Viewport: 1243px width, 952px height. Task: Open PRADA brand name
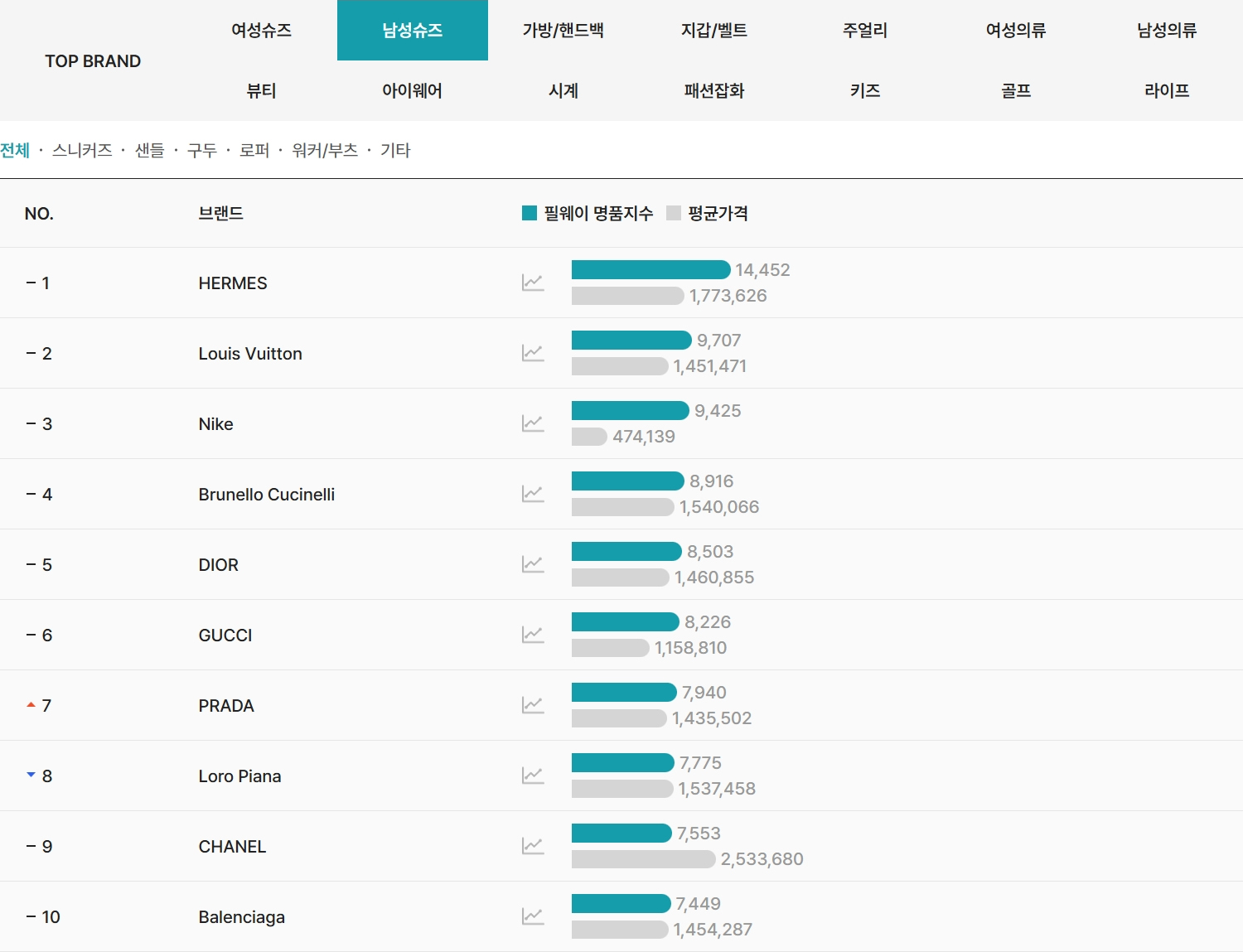pos(226,705)
